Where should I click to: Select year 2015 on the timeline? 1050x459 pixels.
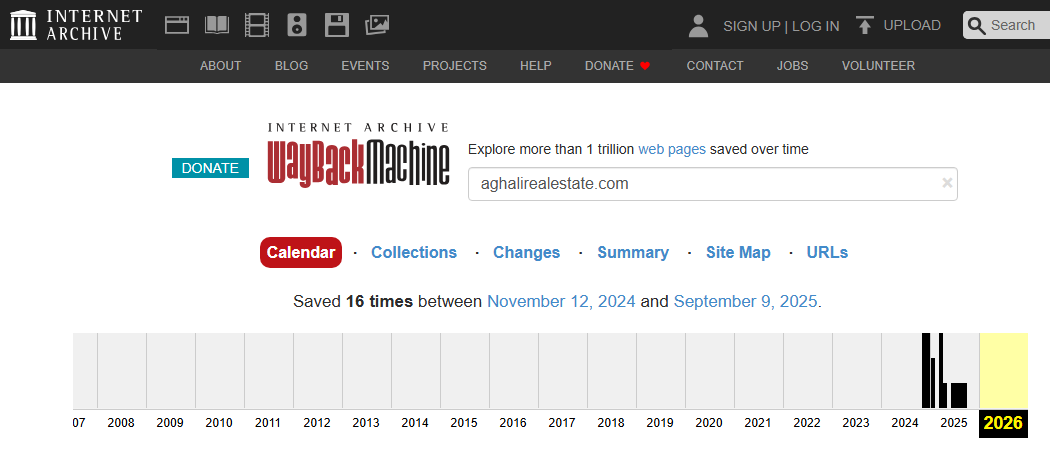(x=464, y=423)
